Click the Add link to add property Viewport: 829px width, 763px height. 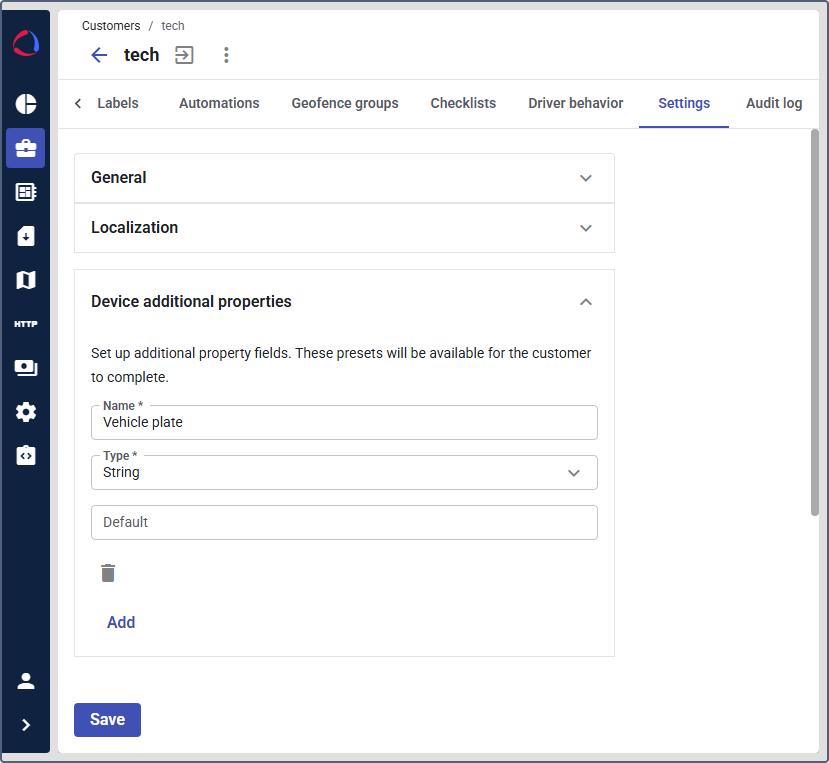pos(121,622)
